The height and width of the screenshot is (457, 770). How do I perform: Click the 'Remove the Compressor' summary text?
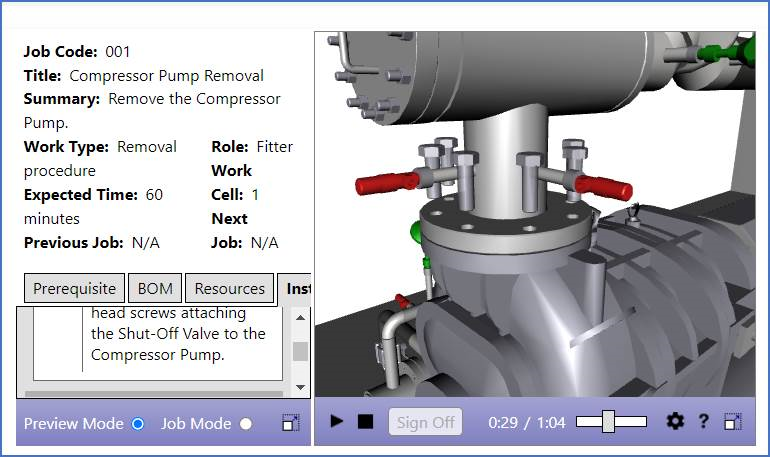click(x=194, y=99)
